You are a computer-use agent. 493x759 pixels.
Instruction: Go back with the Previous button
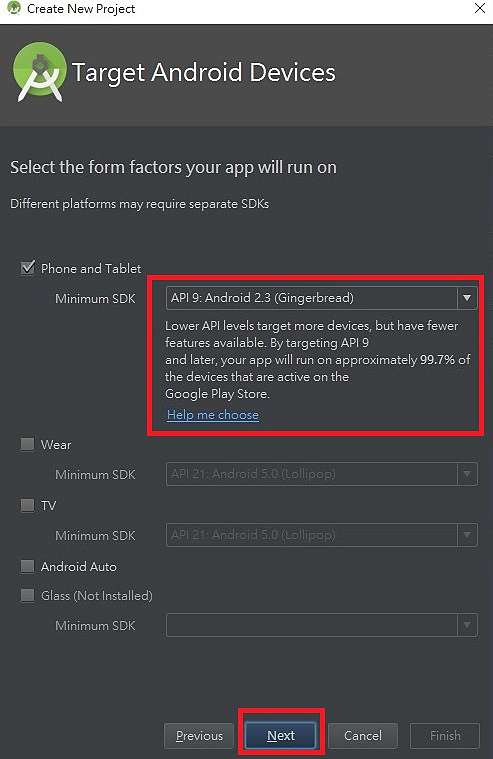[199, 736]
